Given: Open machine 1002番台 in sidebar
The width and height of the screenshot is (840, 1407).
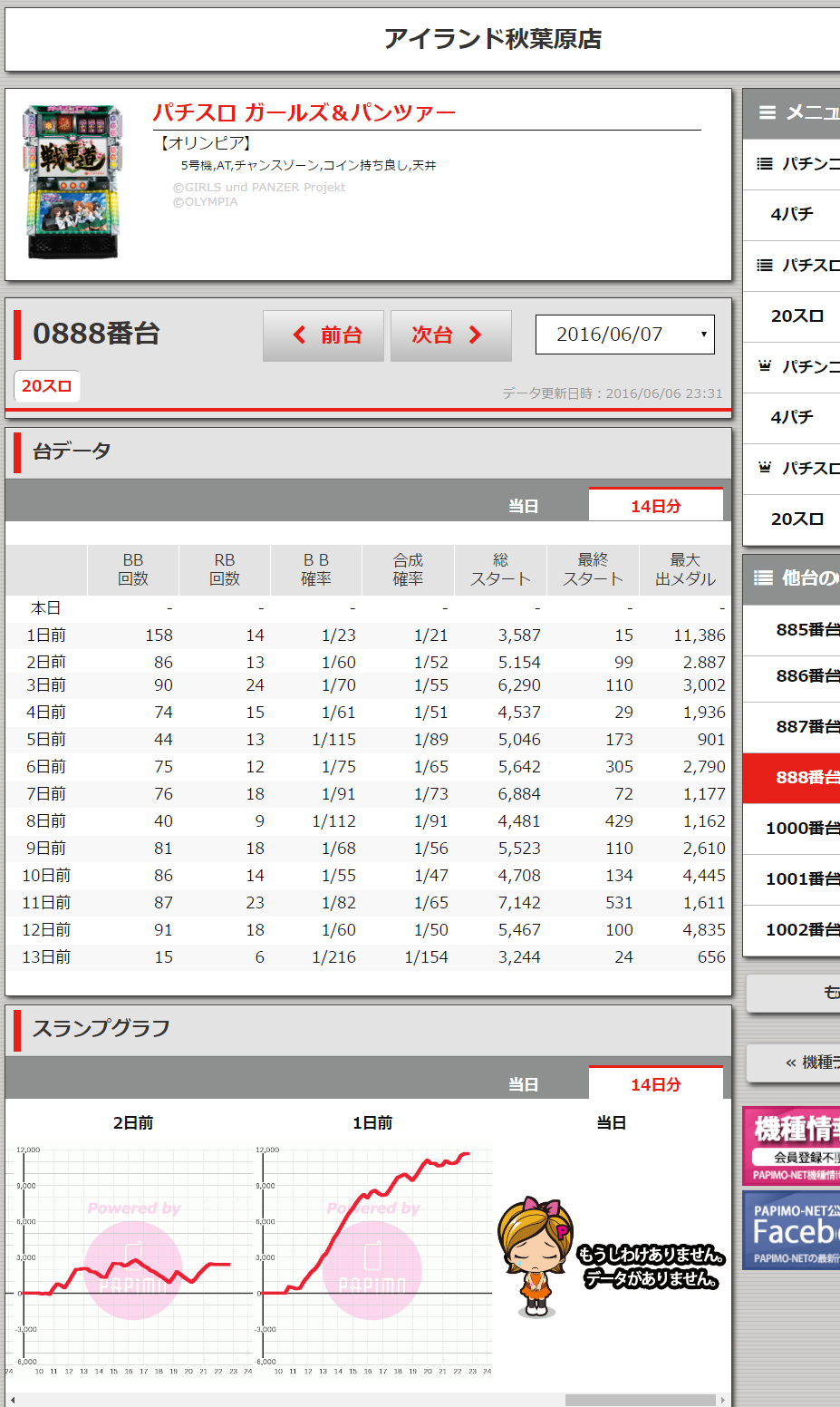Looking at the screenshot, I should tap(792, 930).
